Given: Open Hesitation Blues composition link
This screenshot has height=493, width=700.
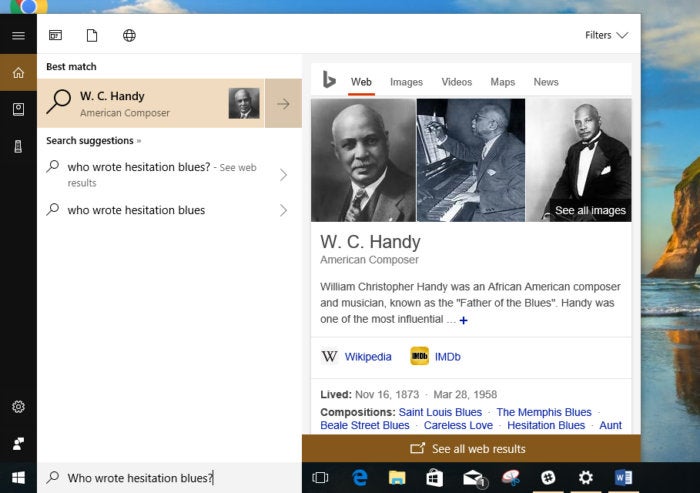Looking at the screenshot, I should click(x=546, y=426).
